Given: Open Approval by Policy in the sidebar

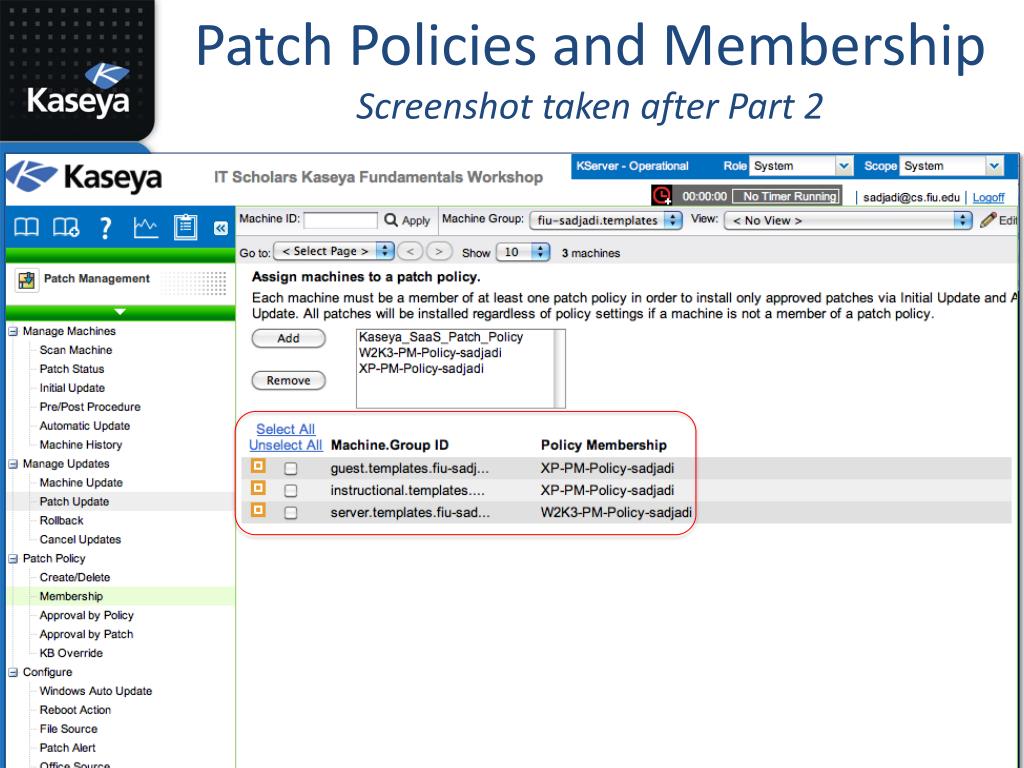Looking at the screenshot, I should click(x=86, y=615).
